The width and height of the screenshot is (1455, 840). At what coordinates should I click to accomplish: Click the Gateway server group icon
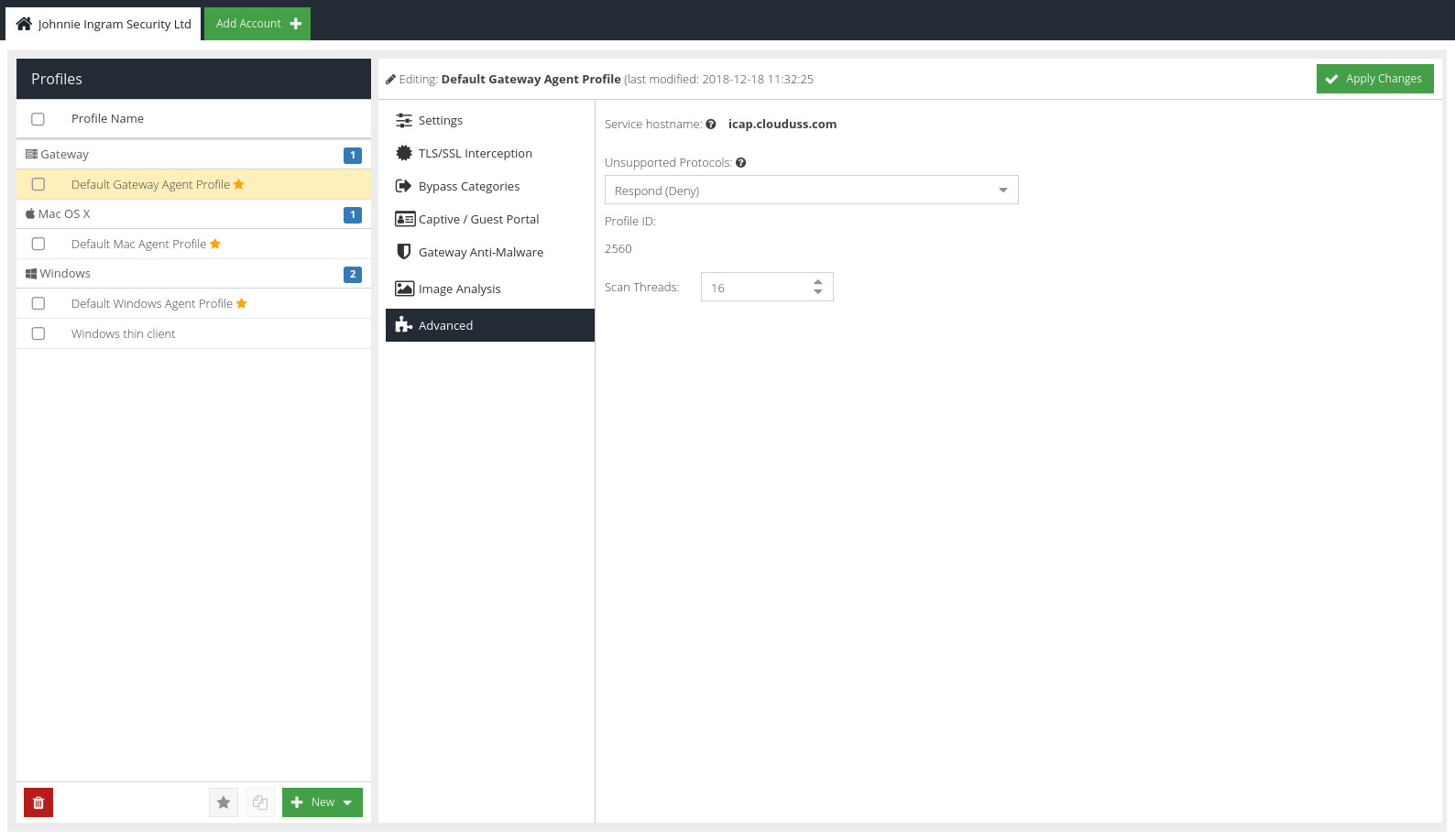[31, 154]
